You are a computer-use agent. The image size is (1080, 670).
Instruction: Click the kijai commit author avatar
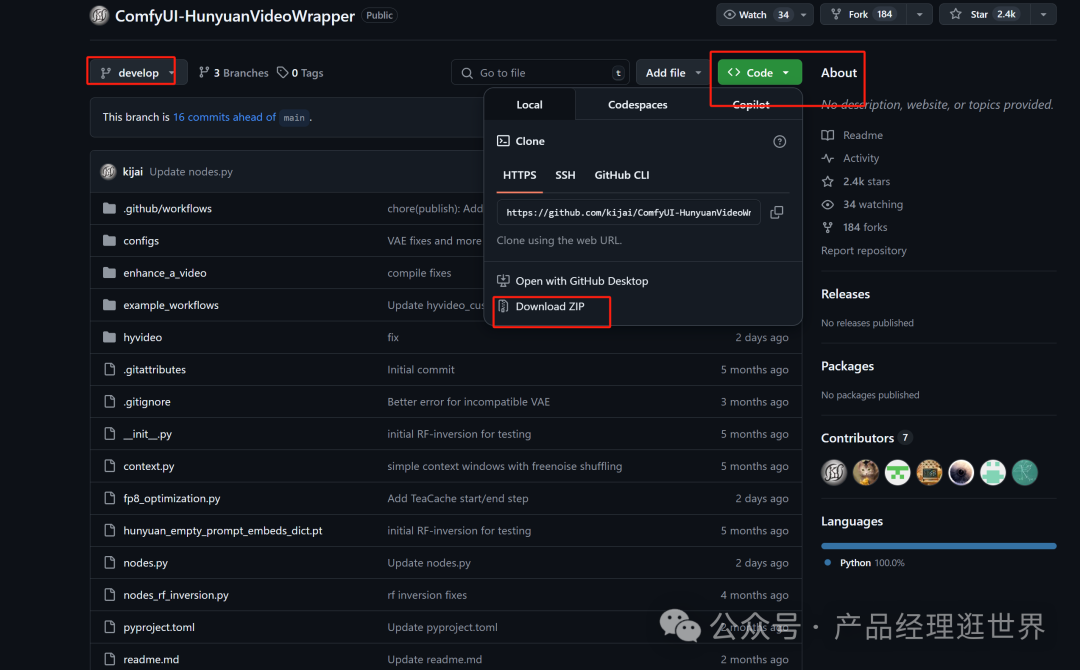(x=108, y=171)
